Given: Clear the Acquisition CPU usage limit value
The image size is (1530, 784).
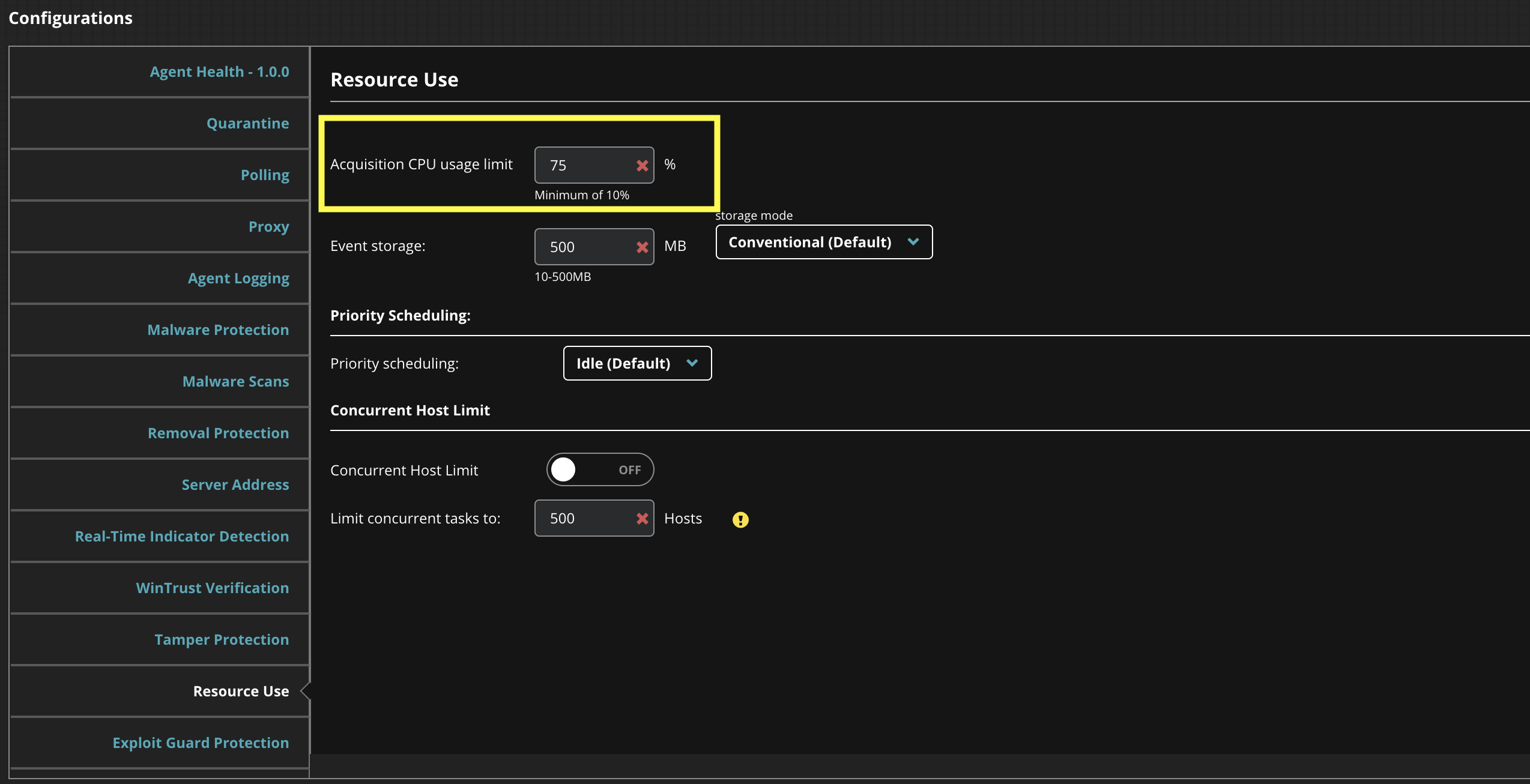Looking at the screenshot, I should tap(642, 166).
